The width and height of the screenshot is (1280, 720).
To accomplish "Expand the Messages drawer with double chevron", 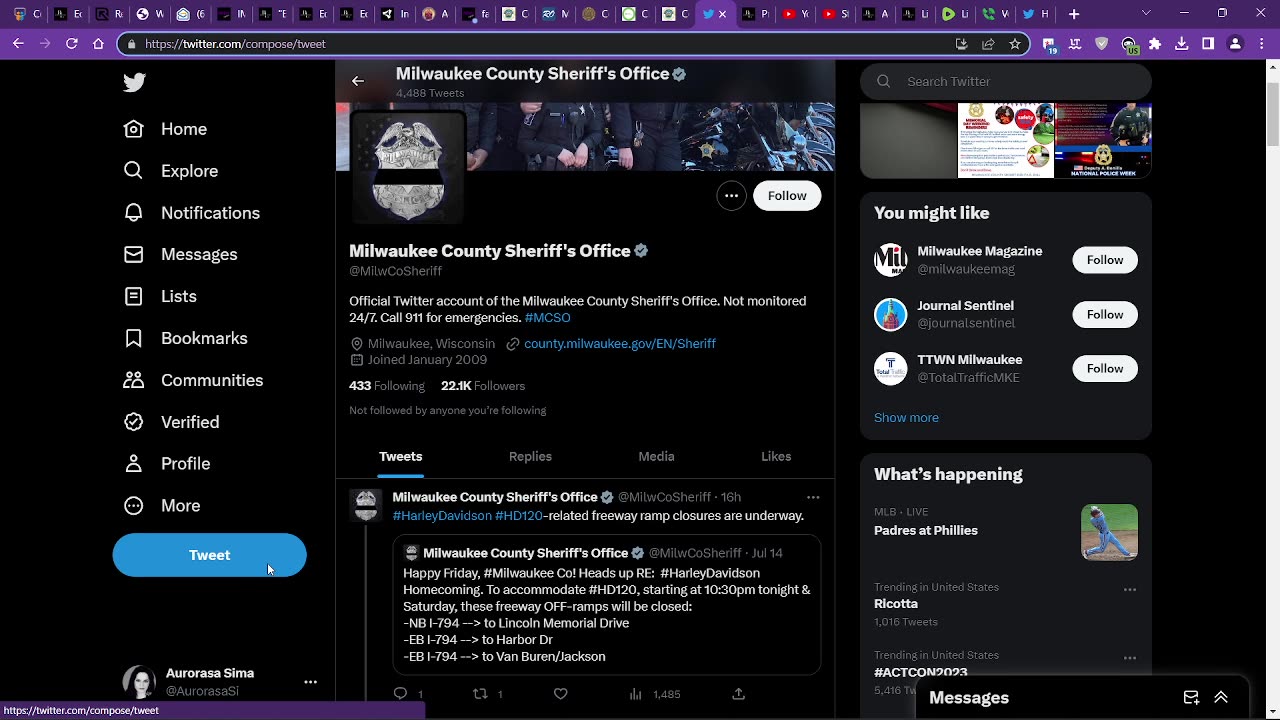I will tap(1221, 698).
